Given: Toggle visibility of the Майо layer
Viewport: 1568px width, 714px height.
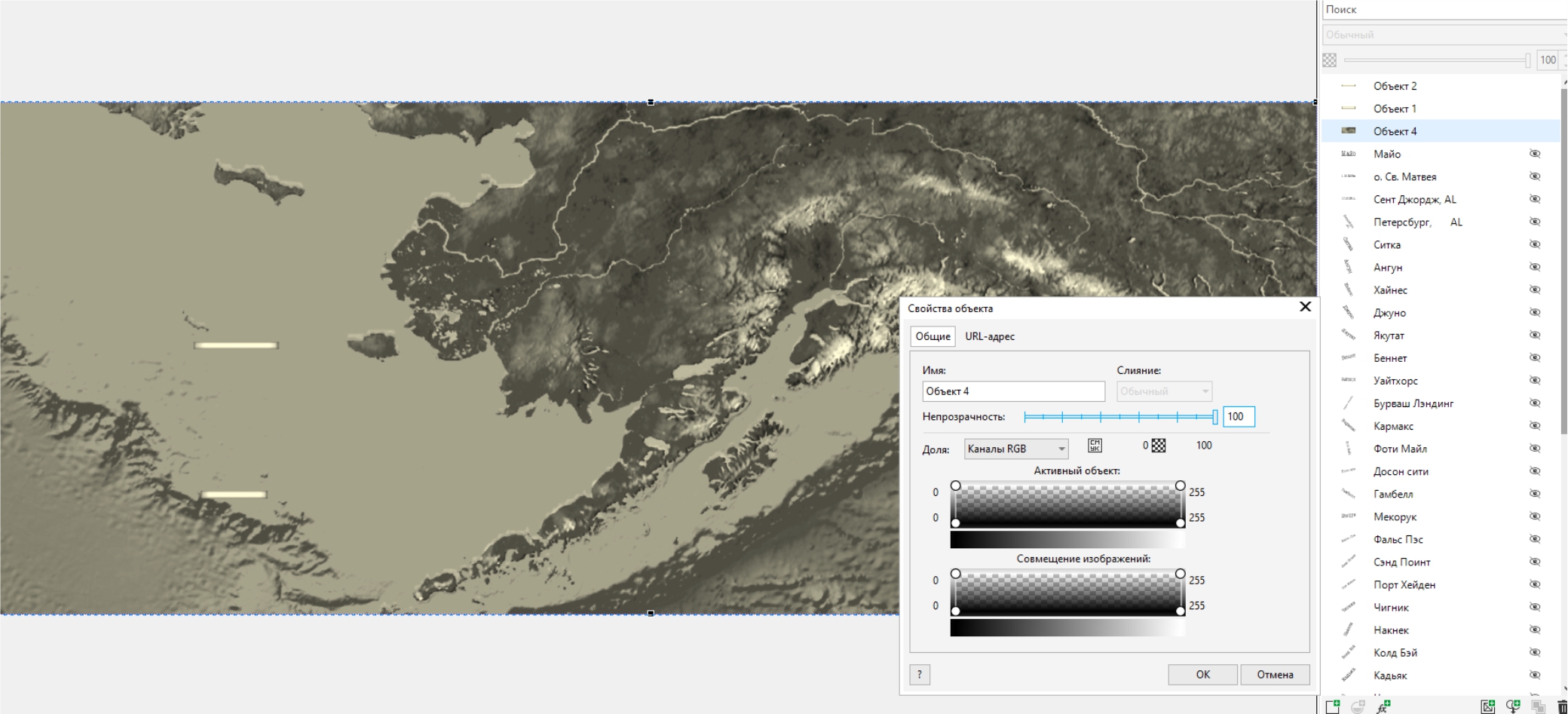Looking at the screenshot, I should tap(1534, 154).
